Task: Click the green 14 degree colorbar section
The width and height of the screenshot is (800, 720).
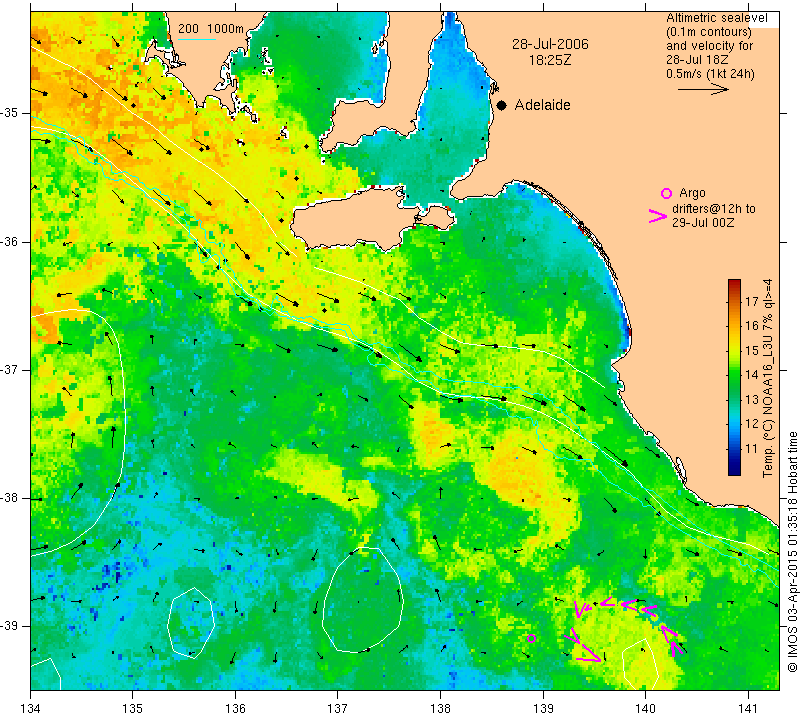Action: click(x=734, y=375)
